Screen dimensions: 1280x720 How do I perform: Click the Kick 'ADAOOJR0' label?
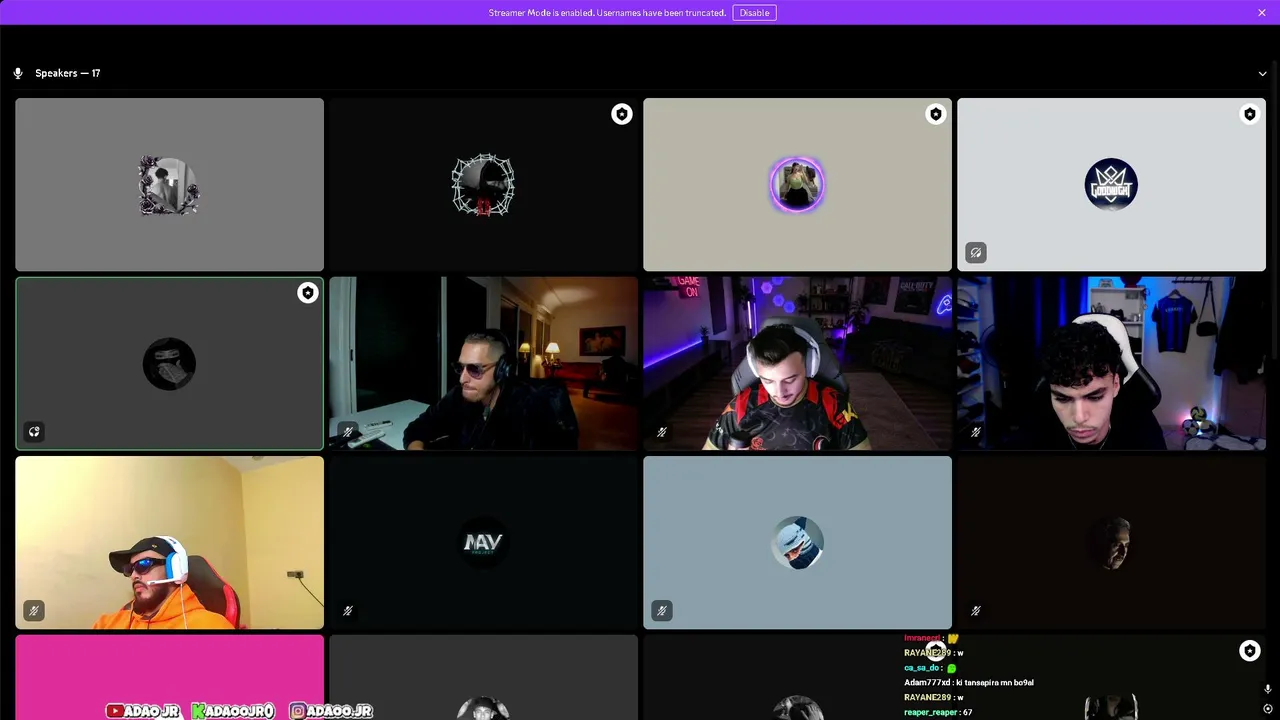pyautogui.click(x=233, y=711)
